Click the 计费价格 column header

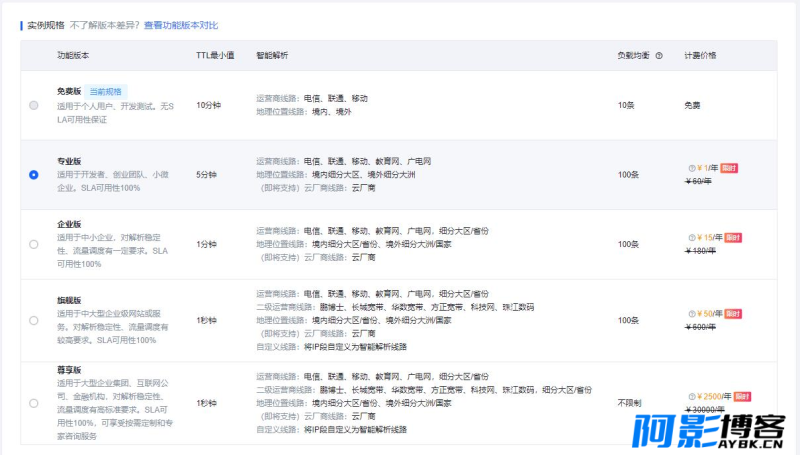click(x=700, y=55)
